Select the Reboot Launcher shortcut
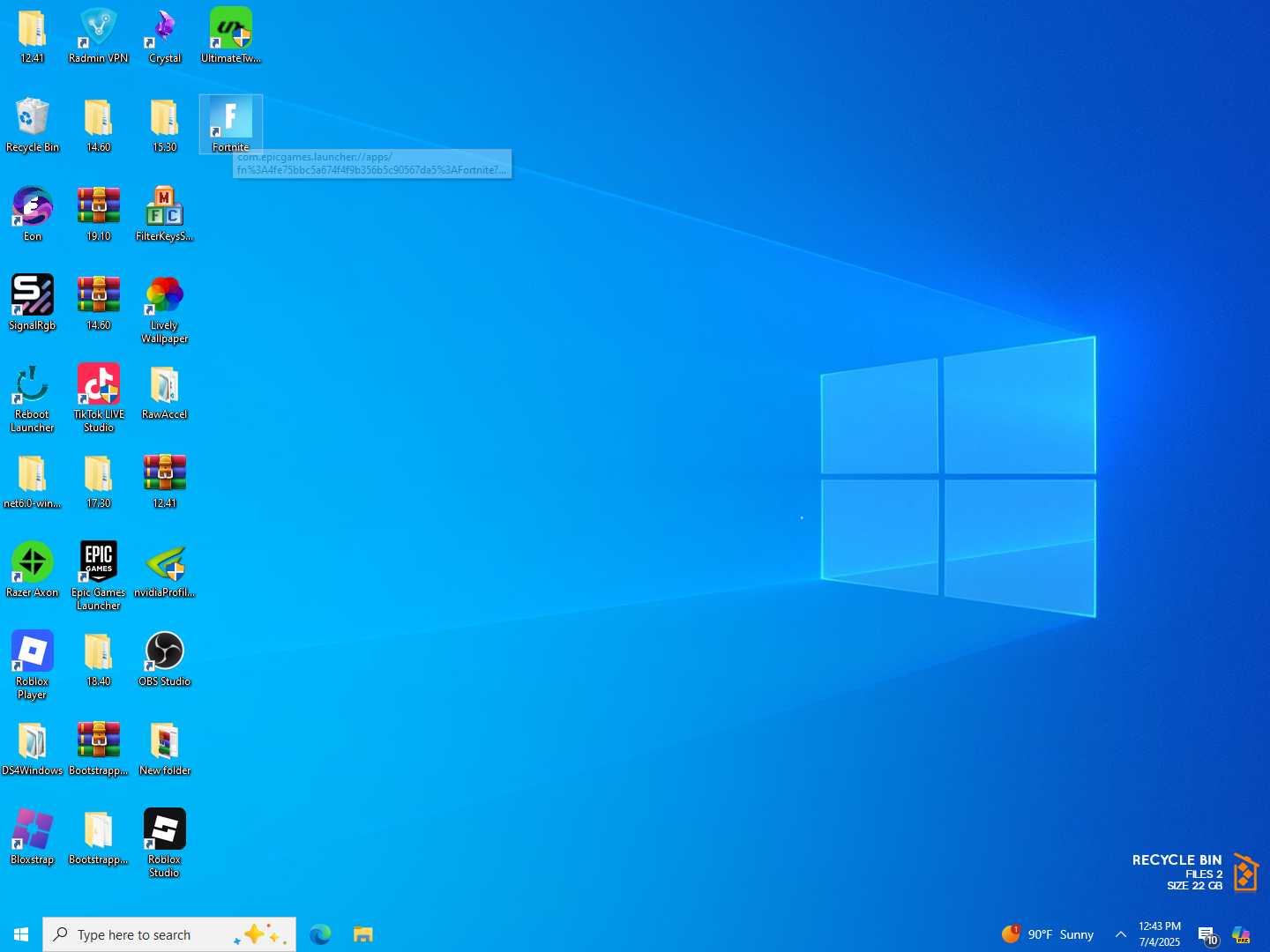The image size is (1270, 952). [x=33, y=398]
